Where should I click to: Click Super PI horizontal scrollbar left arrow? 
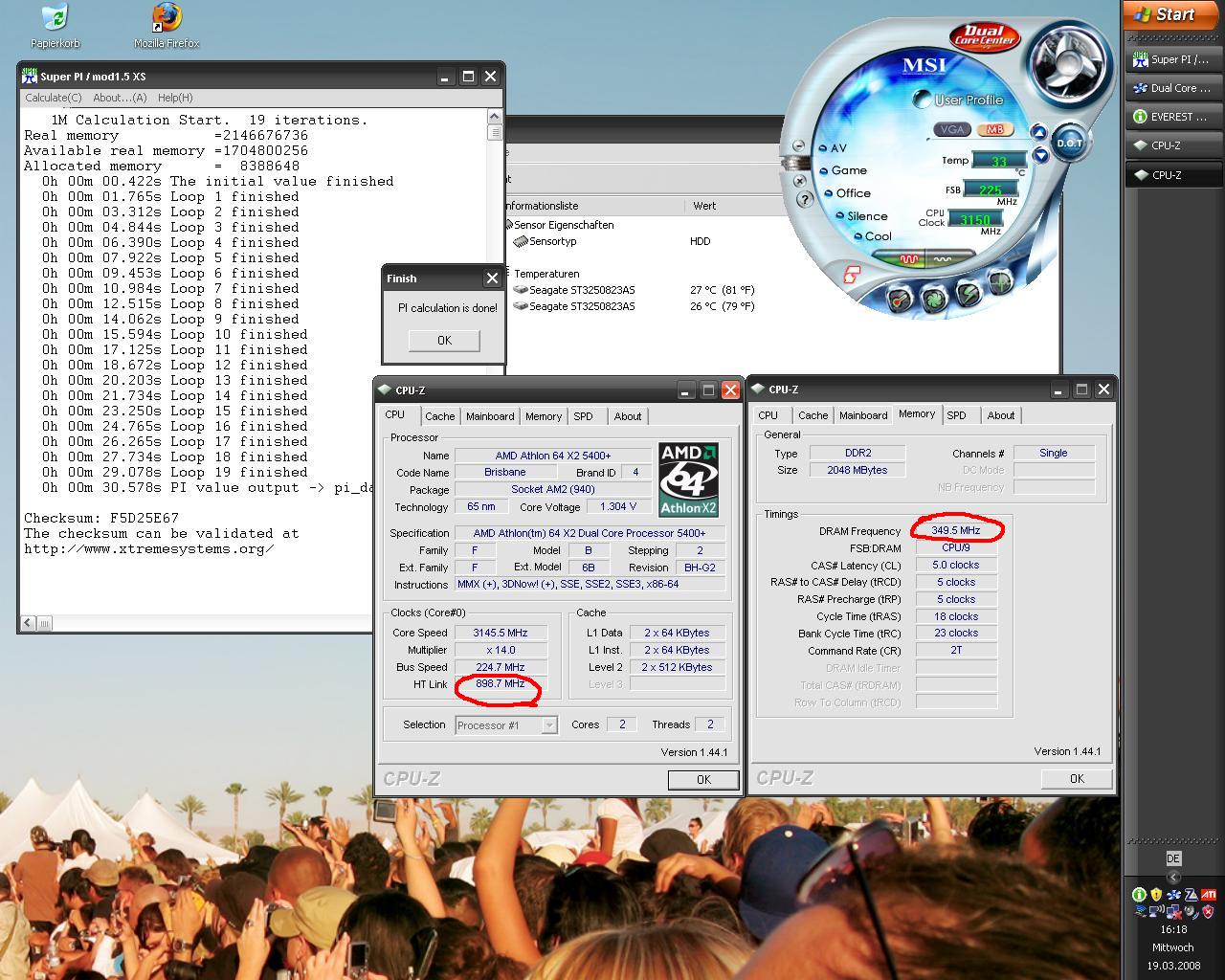click(x=28, y=623)
